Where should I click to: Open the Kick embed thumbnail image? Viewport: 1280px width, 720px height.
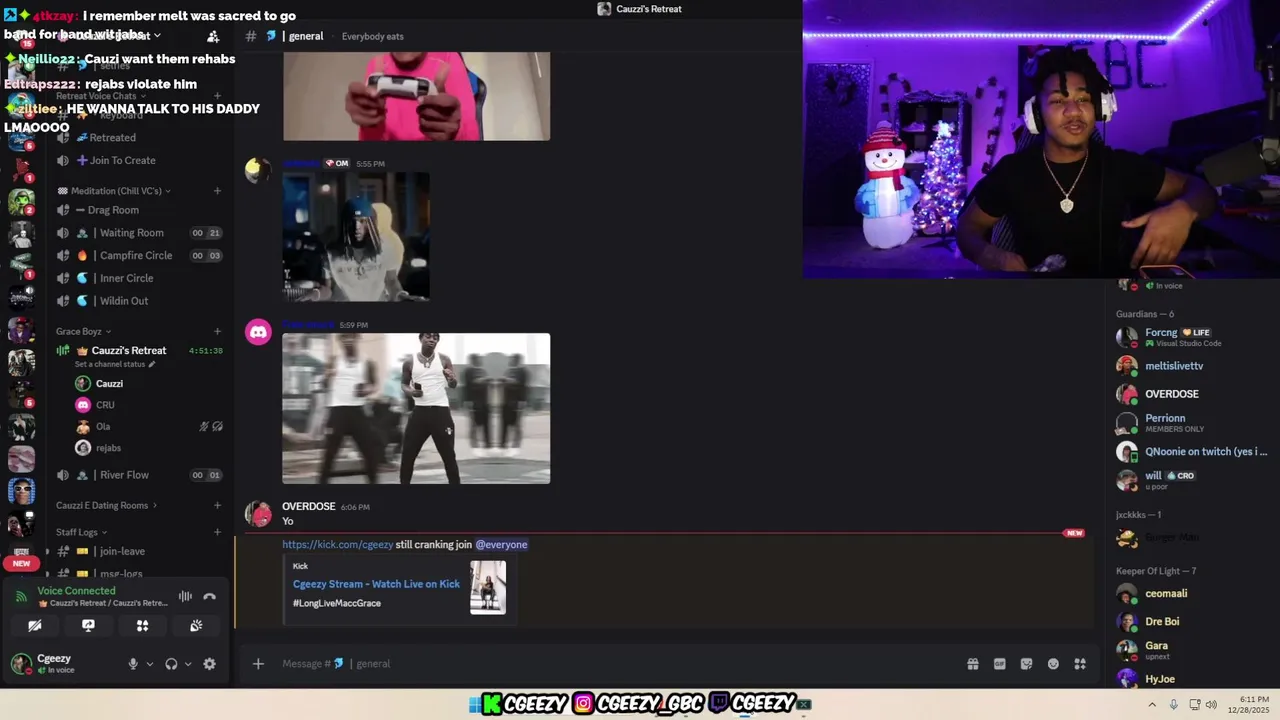coord(488,587)
